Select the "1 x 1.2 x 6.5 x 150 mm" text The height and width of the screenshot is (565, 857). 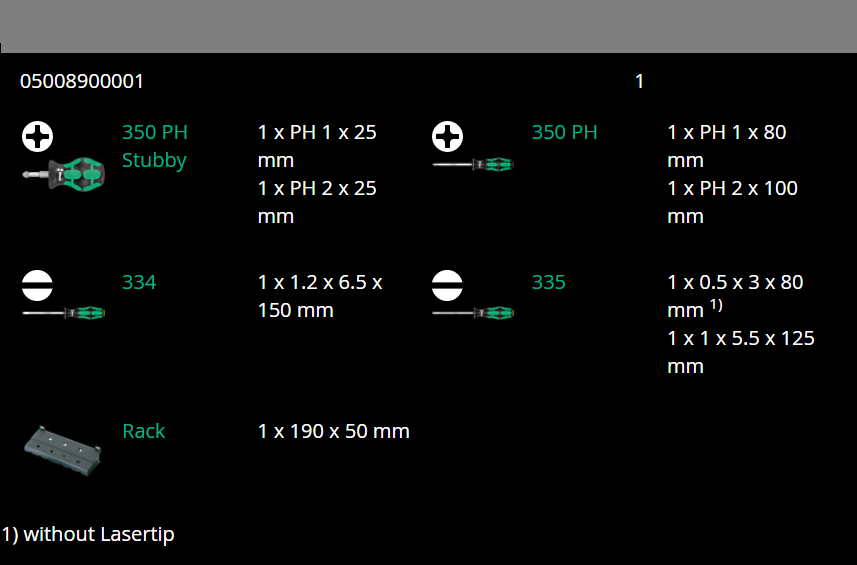[x=320, y=296]
